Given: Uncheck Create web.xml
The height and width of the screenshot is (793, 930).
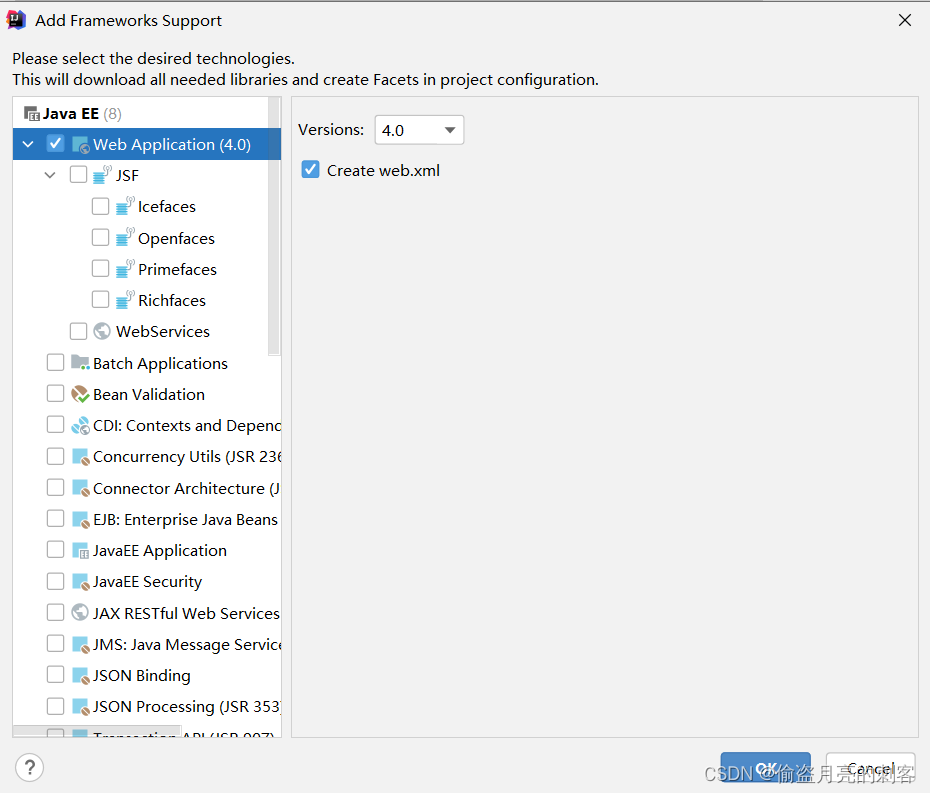Looking at the screenshot, I should coord(310,170).
